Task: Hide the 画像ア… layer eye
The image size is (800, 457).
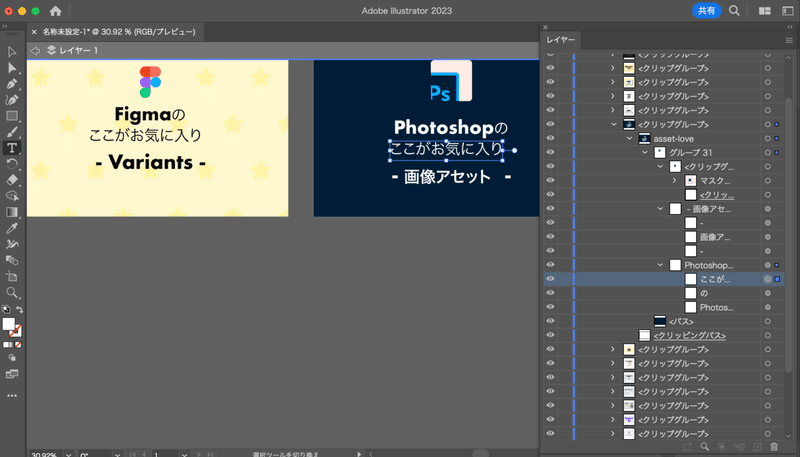Action: click(550, 236)
